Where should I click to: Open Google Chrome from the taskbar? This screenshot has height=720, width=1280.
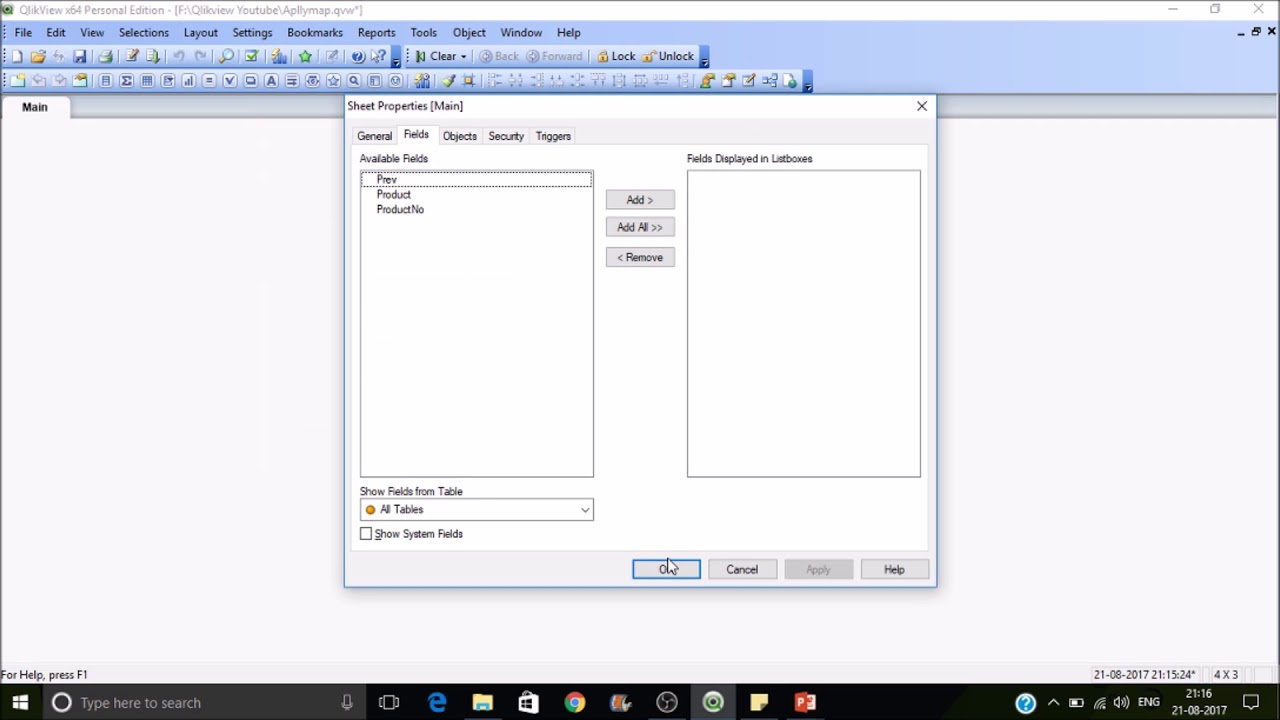pos(574,703)
